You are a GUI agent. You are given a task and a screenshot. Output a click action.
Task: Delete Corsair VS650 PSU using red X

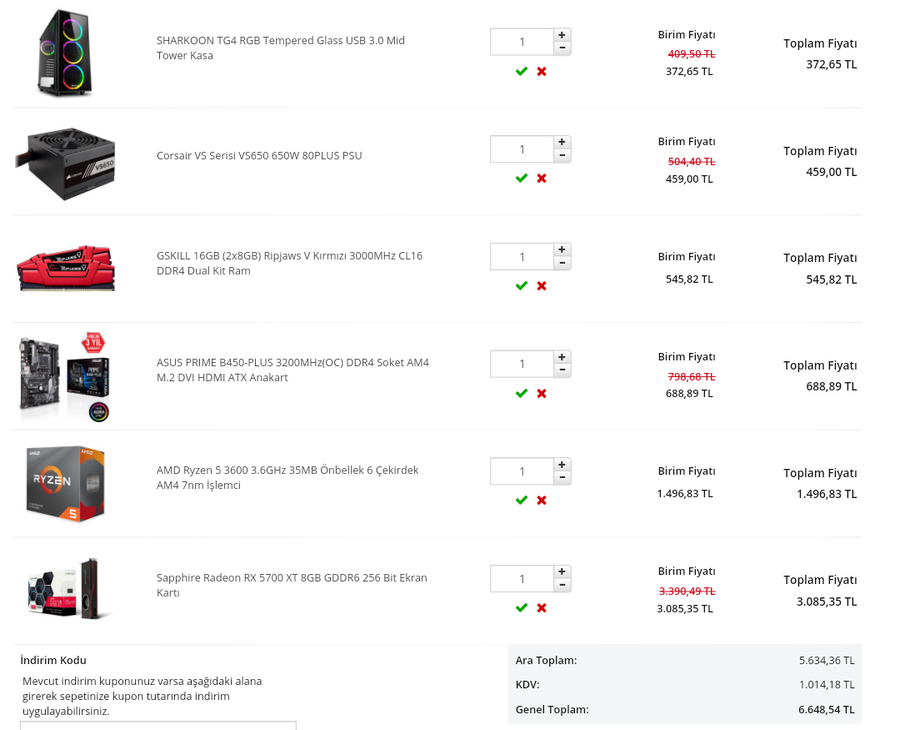[542, 178]
